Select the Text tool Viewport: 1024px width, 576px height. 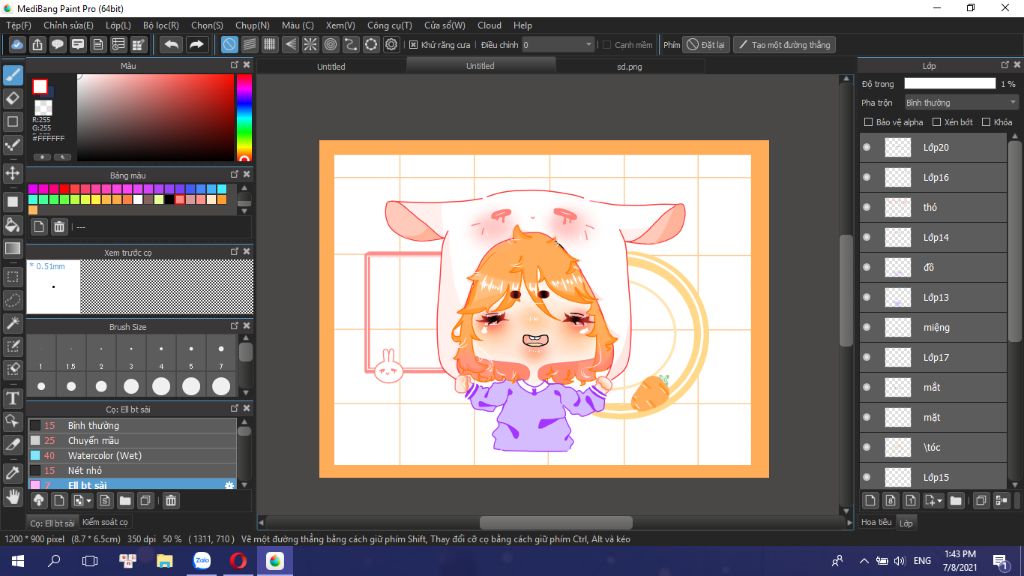pos(12,398)
